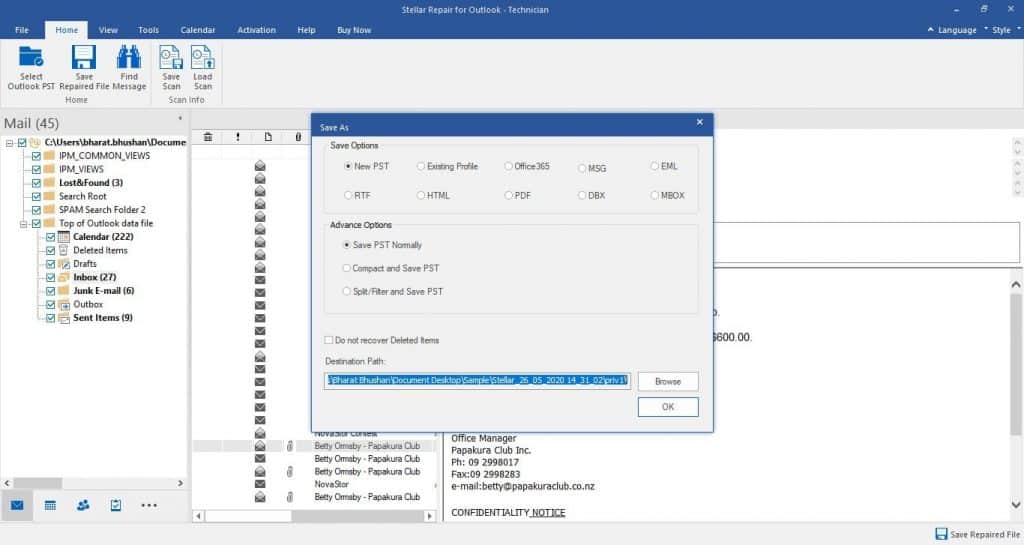Click the delete column trash icon header

pos(208,137)
